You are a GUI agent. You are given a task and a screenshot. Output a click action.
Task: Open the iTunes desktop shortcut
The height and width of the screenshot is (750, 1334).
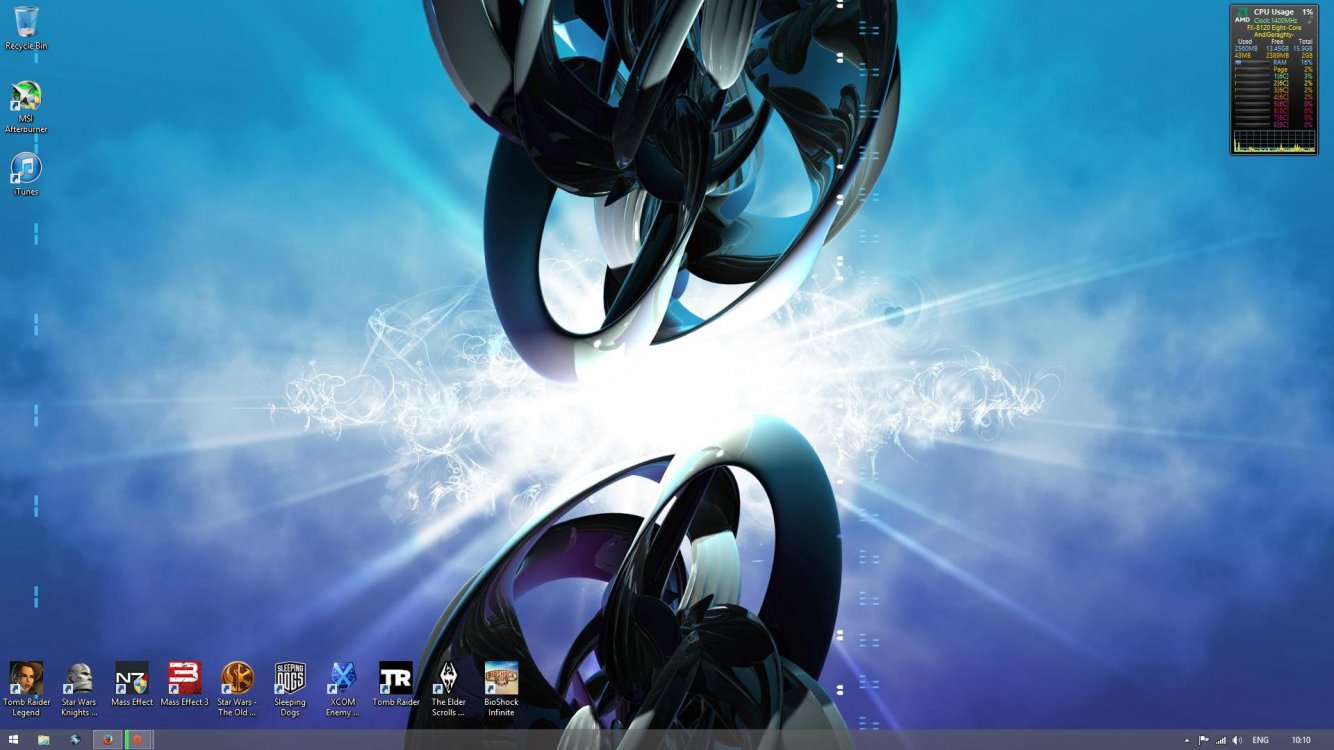[x=26, y=175]
